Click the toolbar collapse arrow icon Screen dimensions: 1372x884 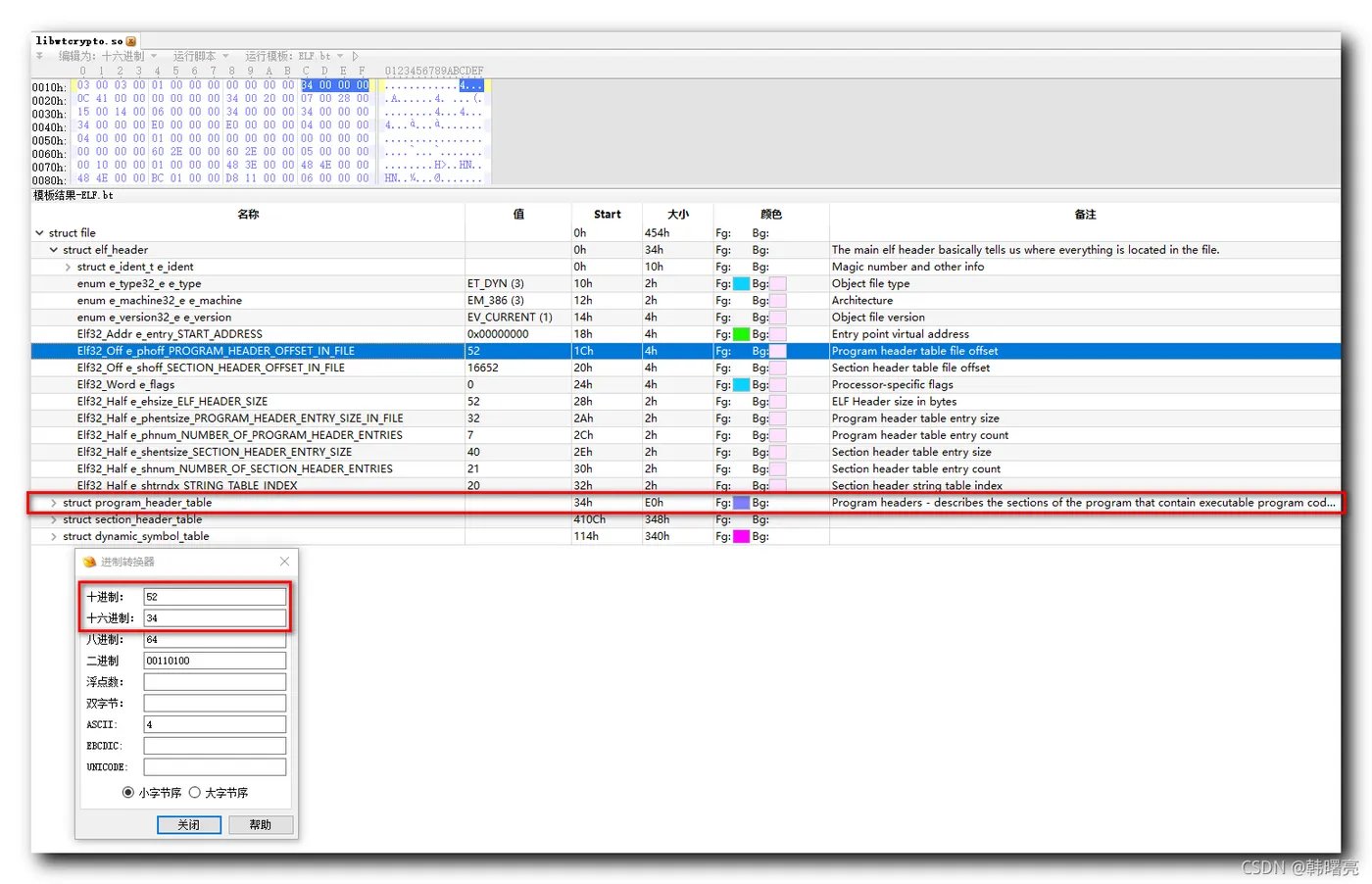[x=39, y=56]
